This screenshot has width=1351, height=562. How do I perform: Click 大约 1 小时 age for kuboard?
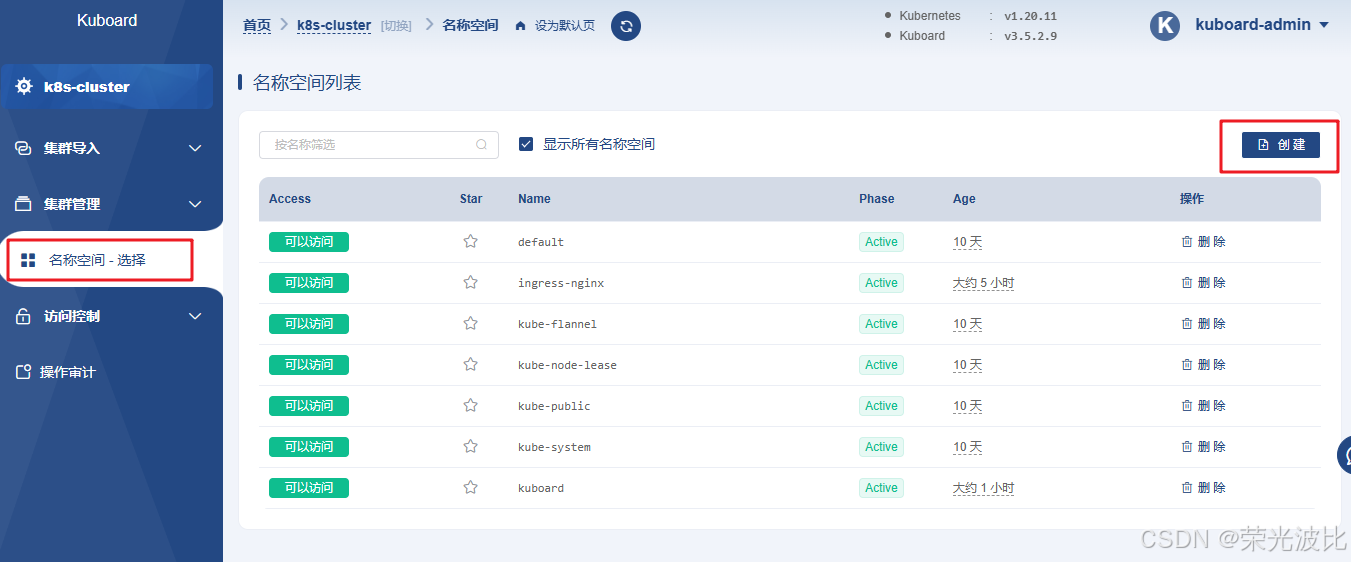click(983, 488)
